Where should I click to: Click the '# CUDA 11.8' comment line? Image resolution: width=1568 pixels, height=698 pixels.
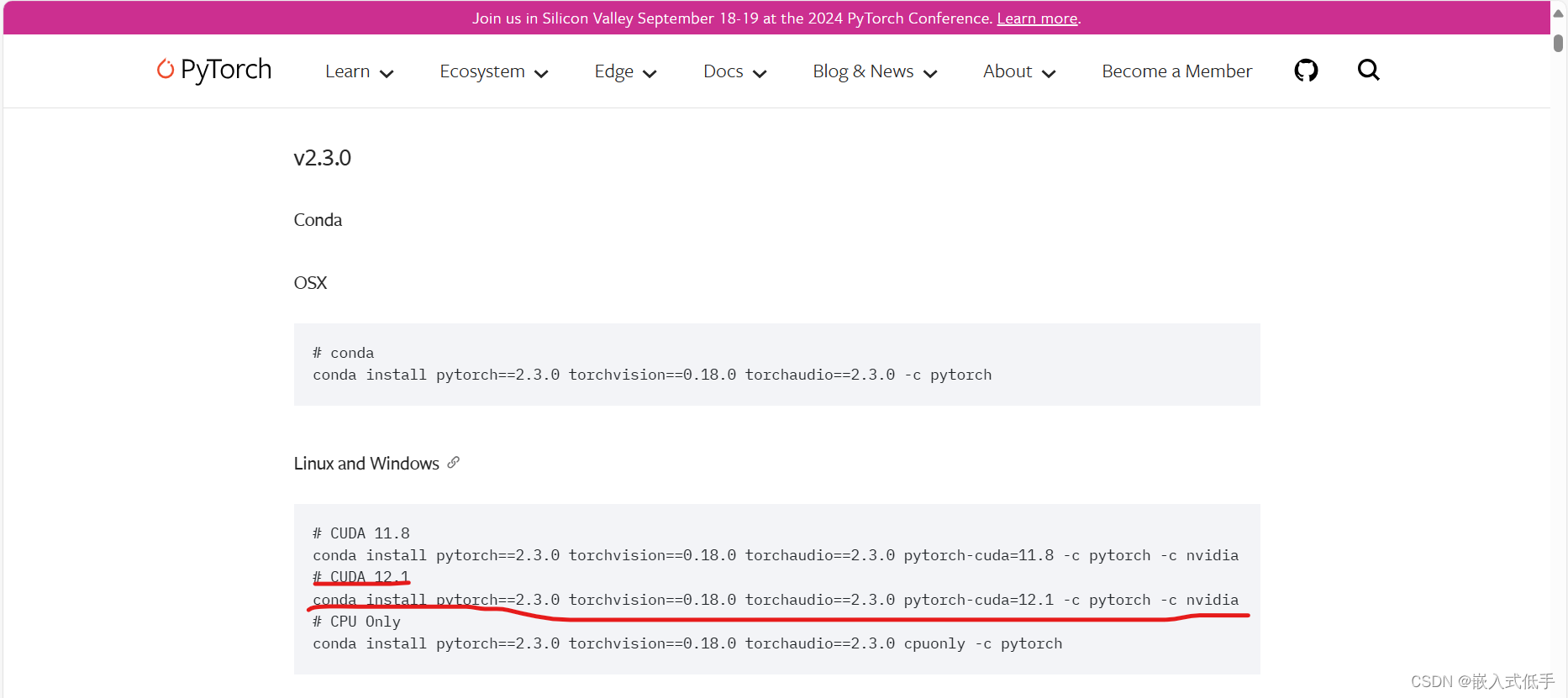(361, 533)
